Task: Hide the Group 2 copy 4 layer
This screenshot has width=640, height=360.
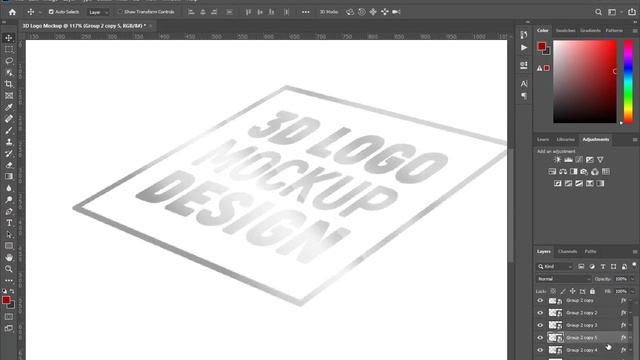Action: coord(540,350)
